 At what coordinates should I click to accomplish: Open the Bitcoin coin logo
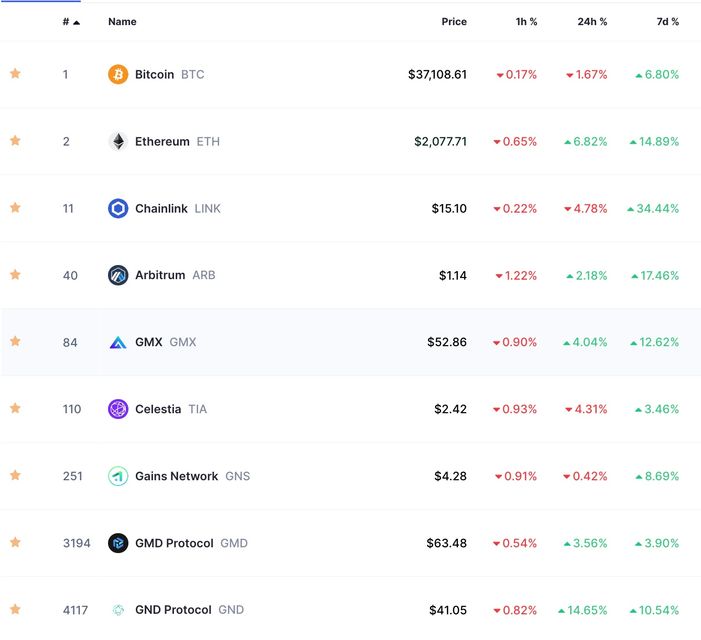coord(118,74)
